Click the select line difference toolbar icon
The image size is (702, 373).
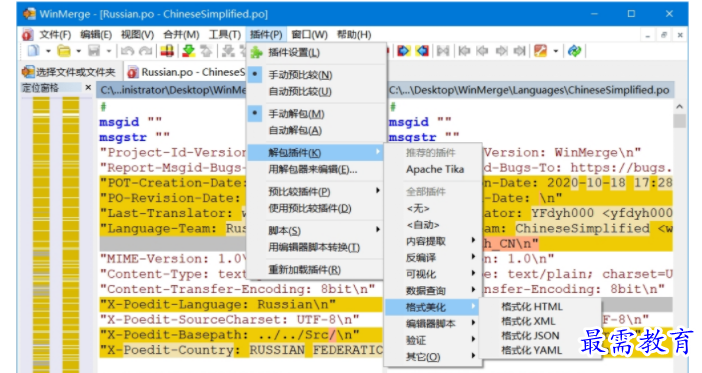[x=167, y=51]
